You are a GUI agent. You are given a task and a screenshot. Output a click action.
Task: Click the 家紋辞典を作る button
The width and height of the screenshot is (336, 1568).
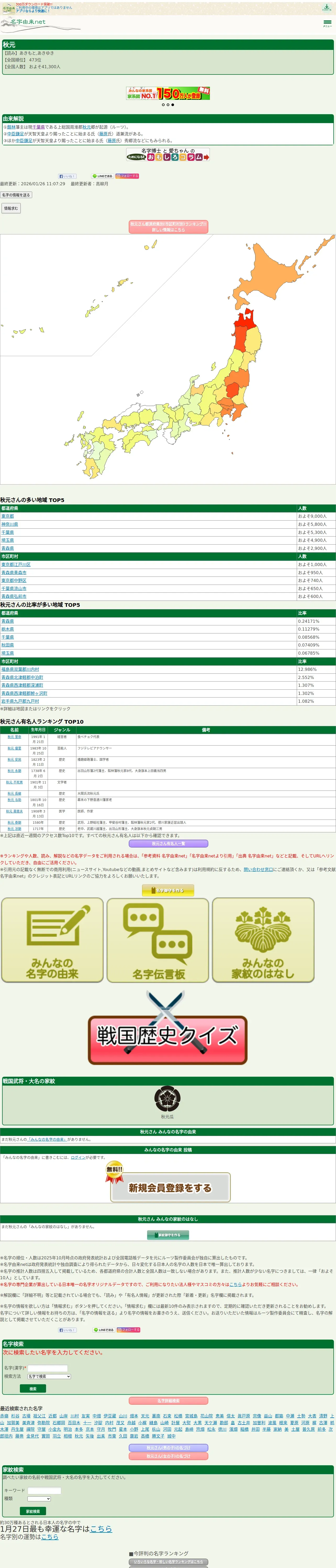168,1235
